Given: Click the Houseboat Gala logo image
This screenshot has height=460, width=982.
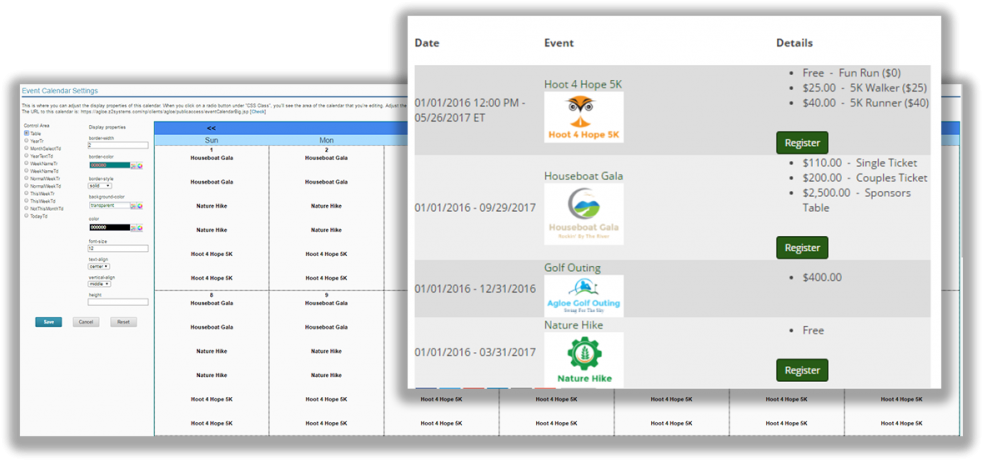Looking at the screenshot, I should tap(584, 213).
